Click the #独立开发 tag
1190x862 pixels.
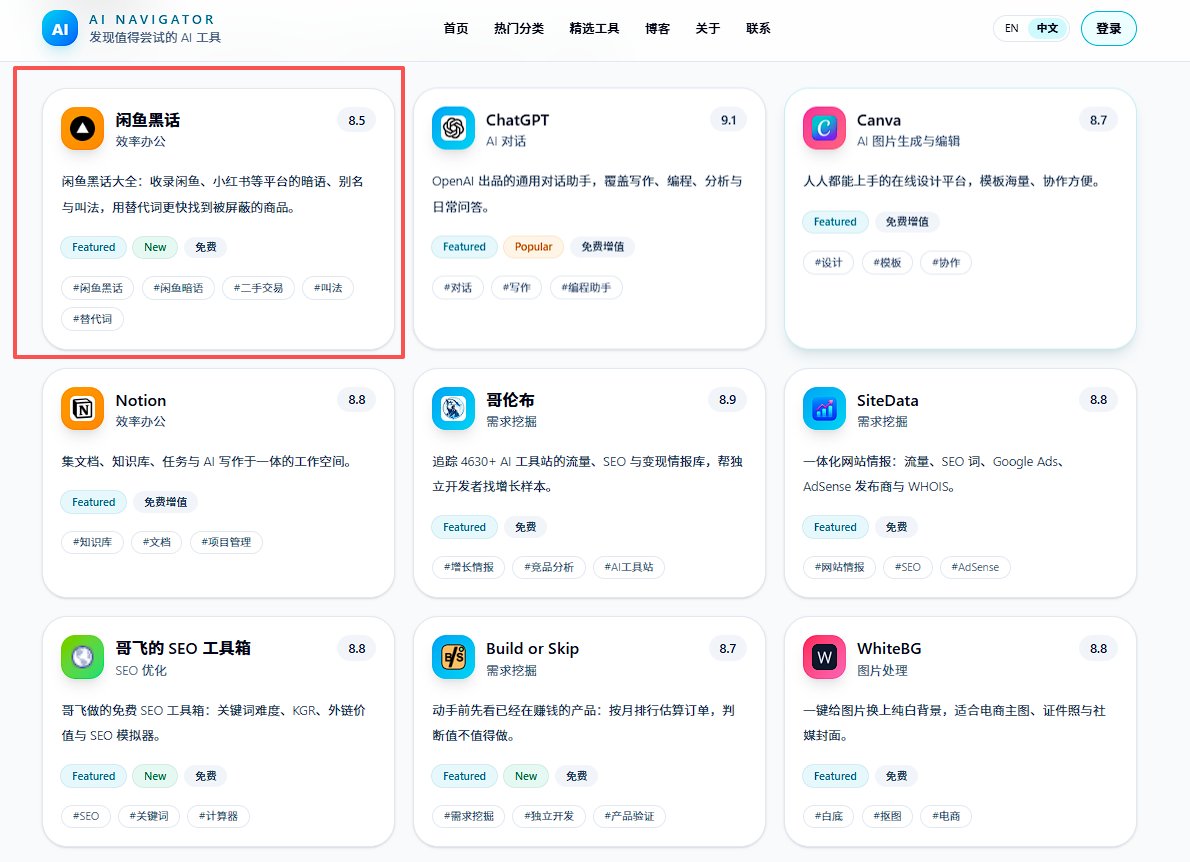click(x=549, y=816)
